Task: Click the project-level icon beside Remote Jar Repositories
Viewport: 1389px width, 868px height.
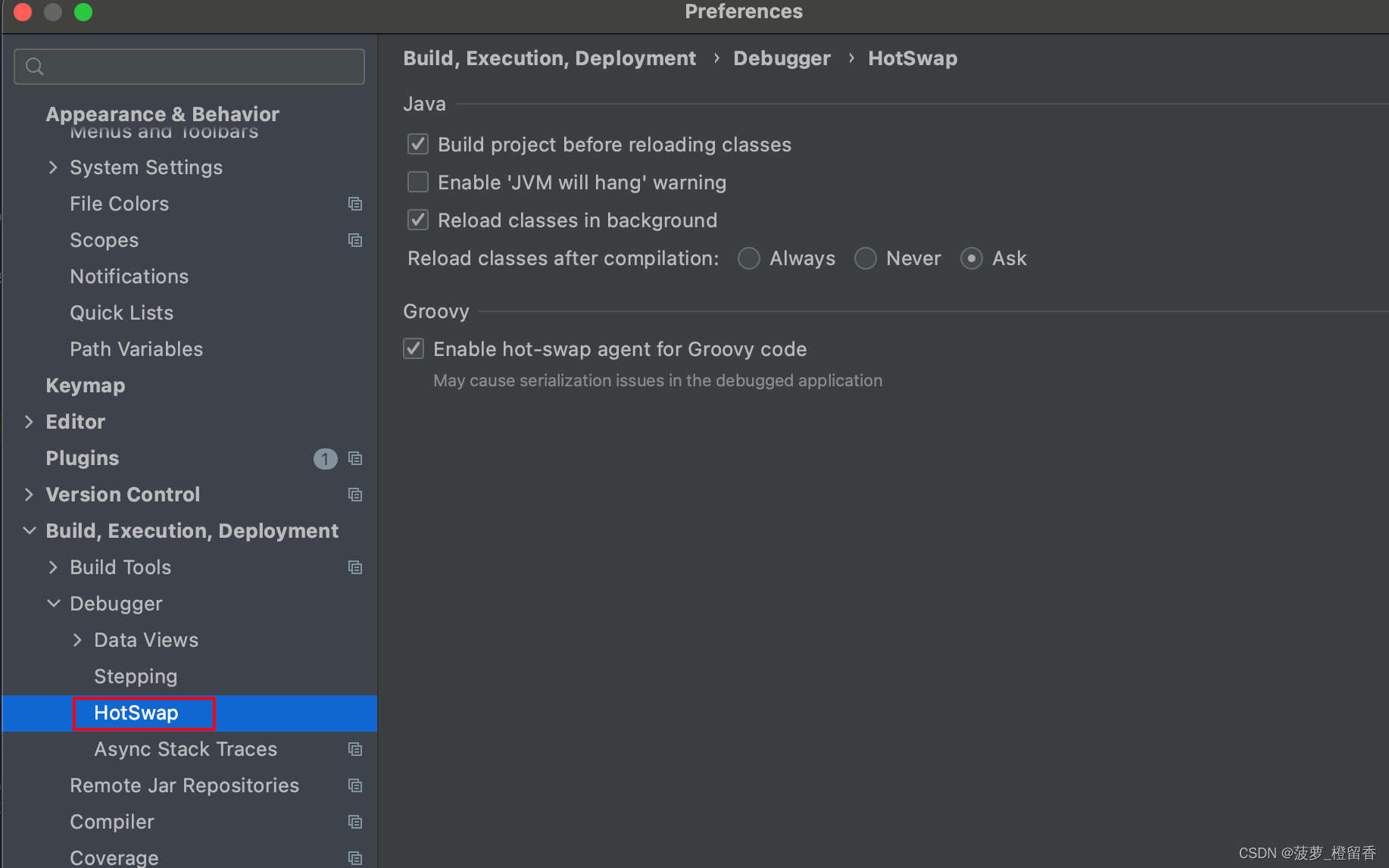Action: point(355,785)
